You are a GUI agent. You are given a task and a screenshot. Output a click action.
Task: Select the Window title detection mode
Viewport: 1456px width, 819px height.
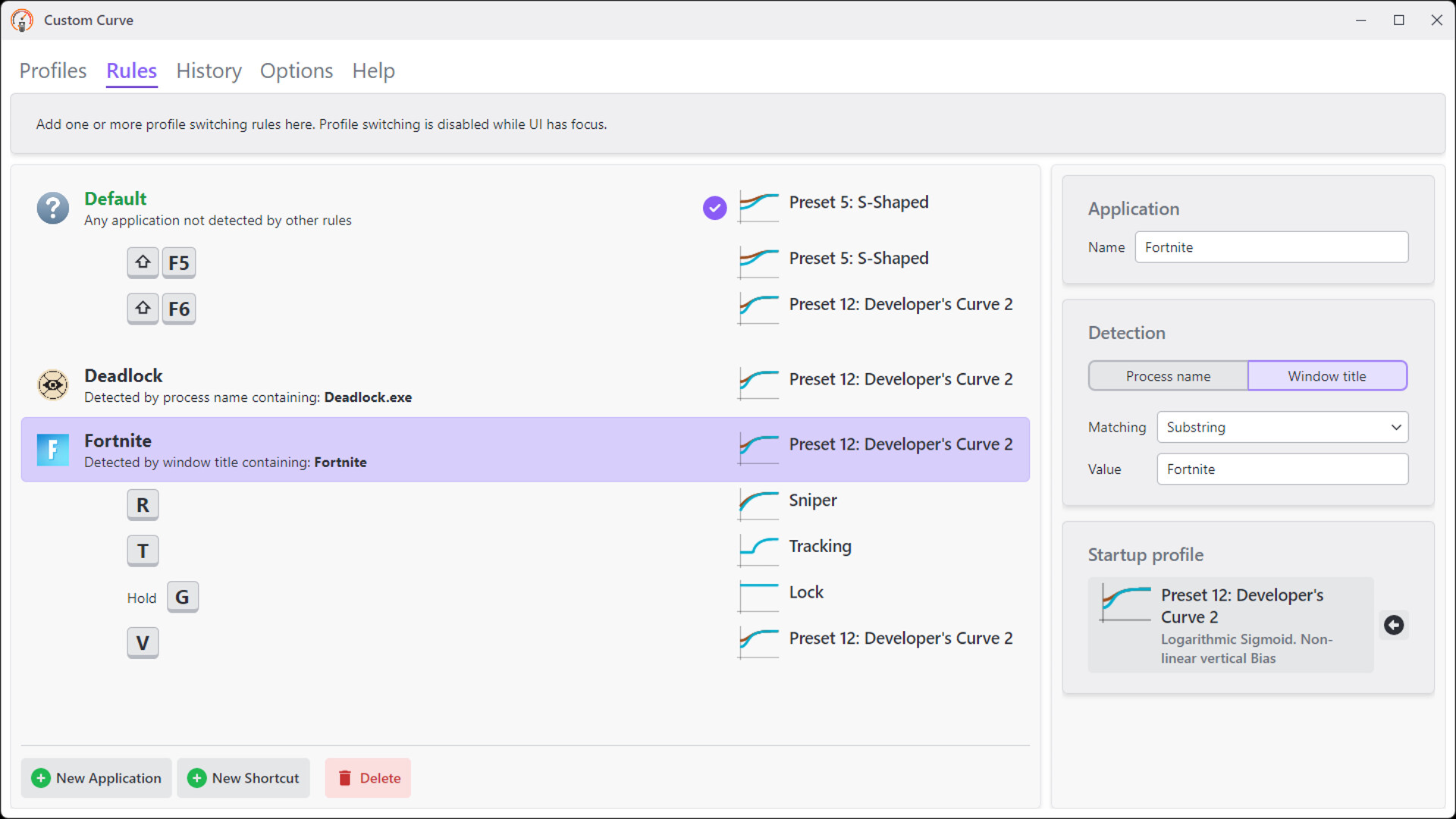click(1327, 375)
